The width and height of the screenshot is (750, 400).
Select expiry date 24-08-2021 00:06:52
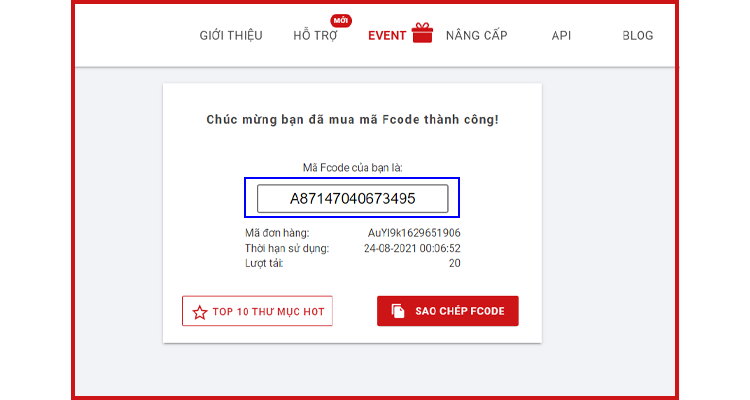click(x=412, y=248)
